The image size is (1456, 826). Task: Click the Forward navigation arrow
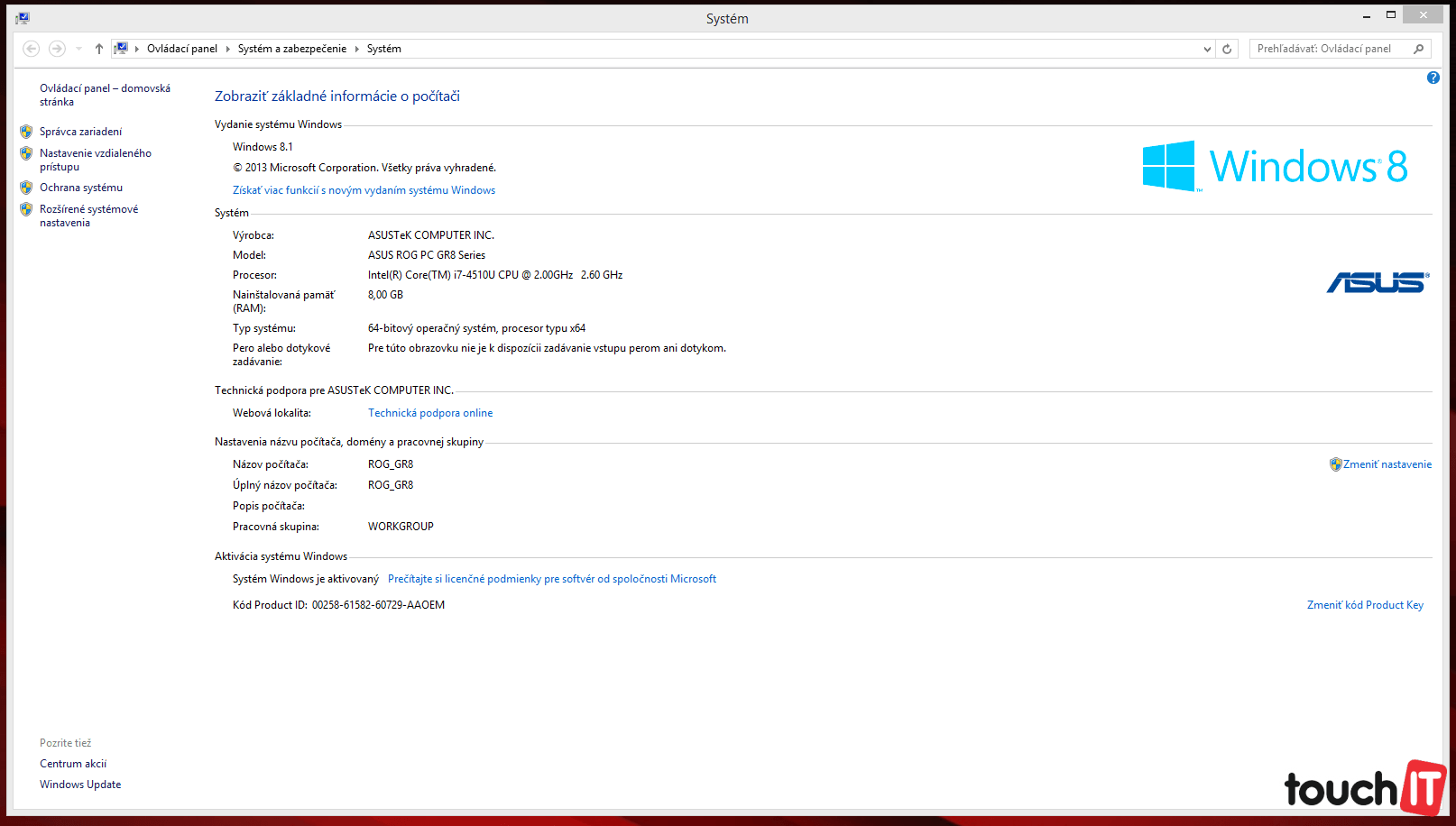coord(57,49)
